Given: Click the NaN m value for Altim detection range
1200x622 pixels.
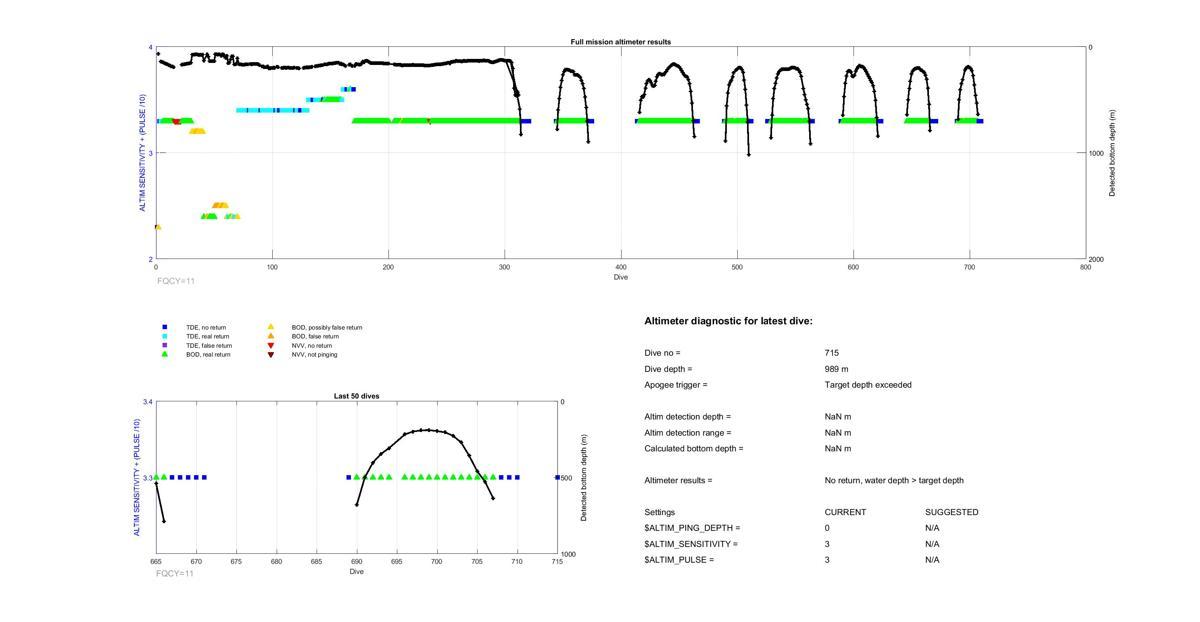Looking at the screenshot, I should tap(838, 433).
